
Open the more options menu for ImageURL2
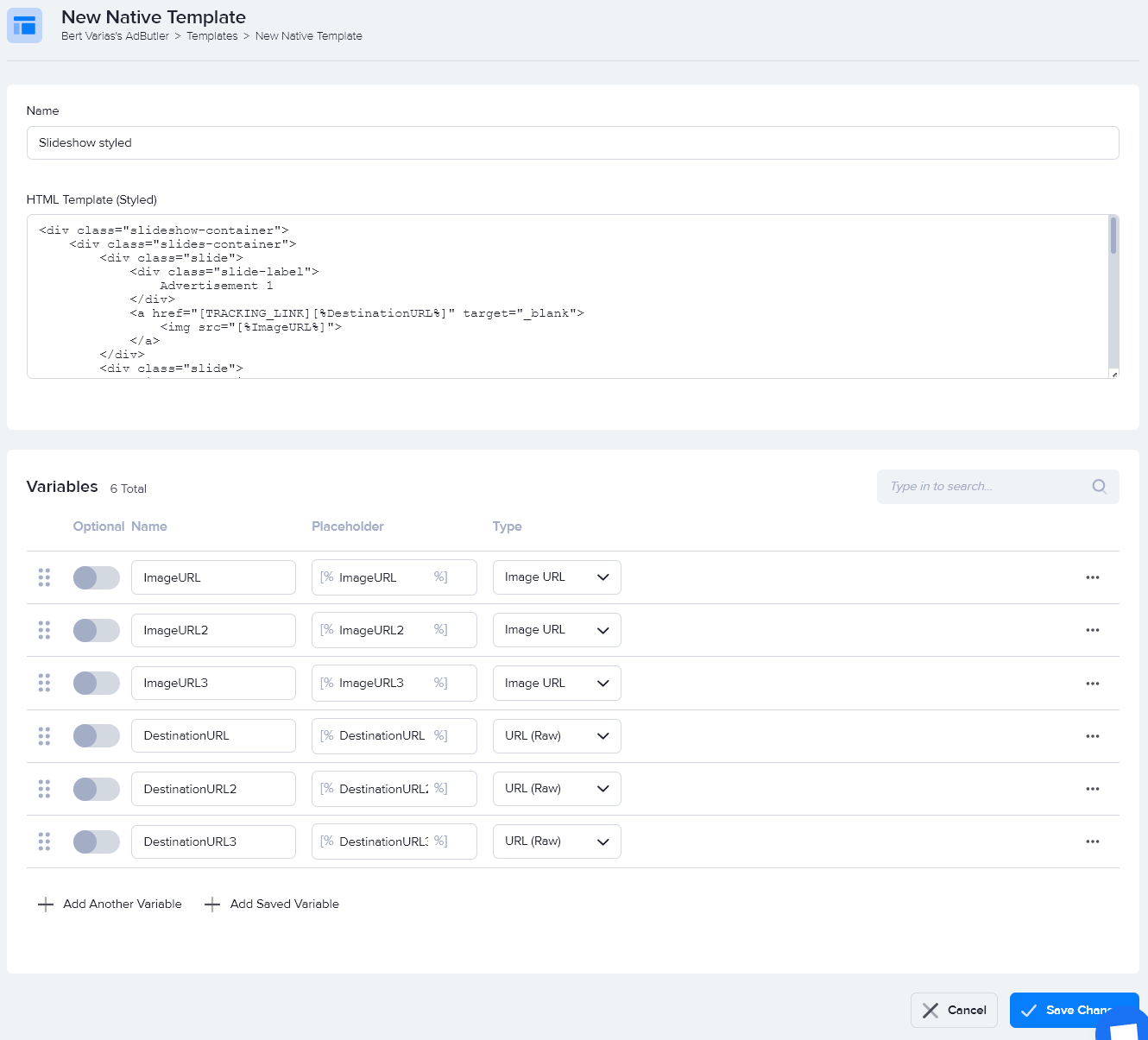(x=1093, y=630)
